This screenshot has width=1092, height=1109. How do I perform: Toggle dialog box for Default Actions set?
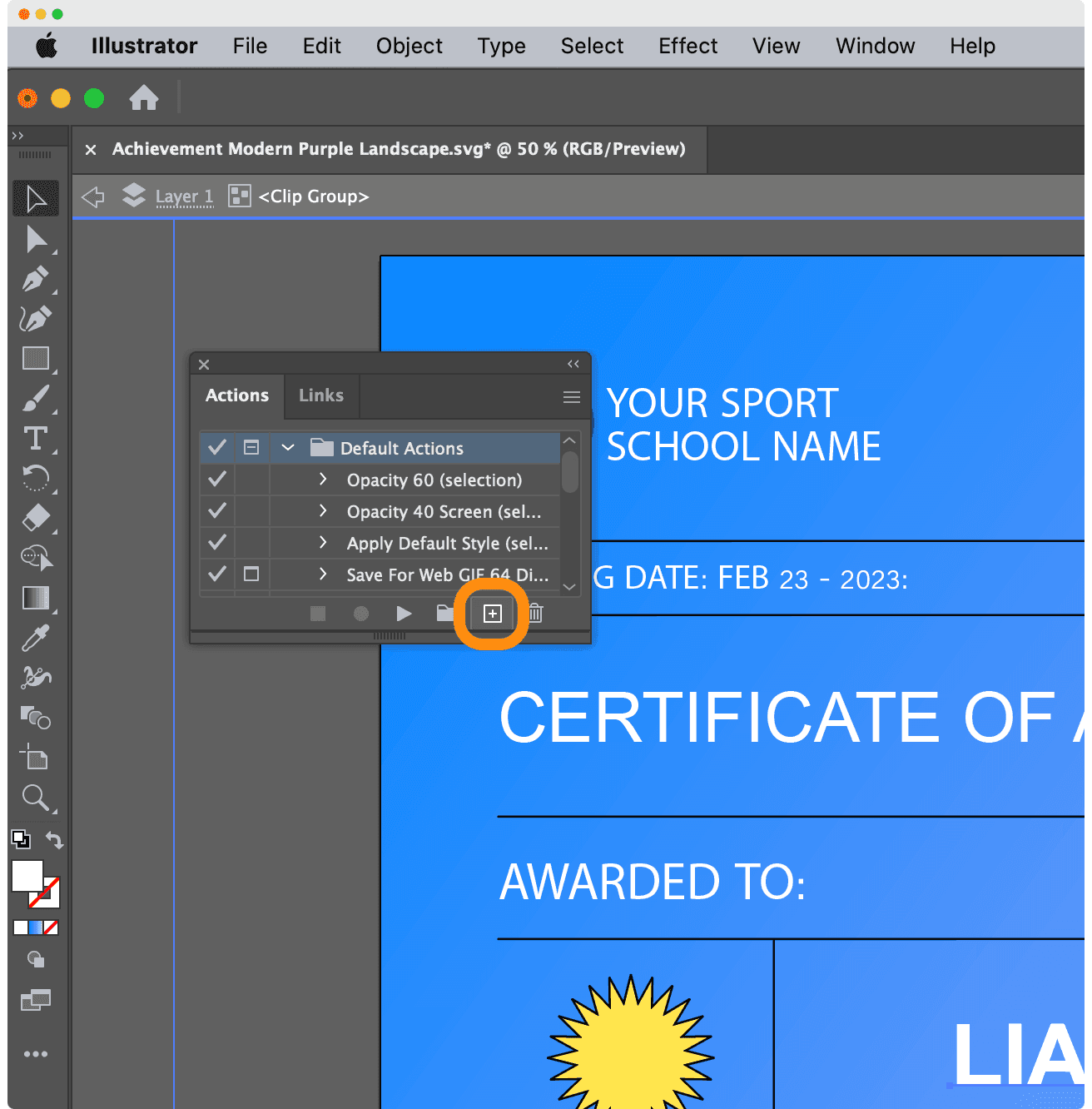(x=251, y=448)
